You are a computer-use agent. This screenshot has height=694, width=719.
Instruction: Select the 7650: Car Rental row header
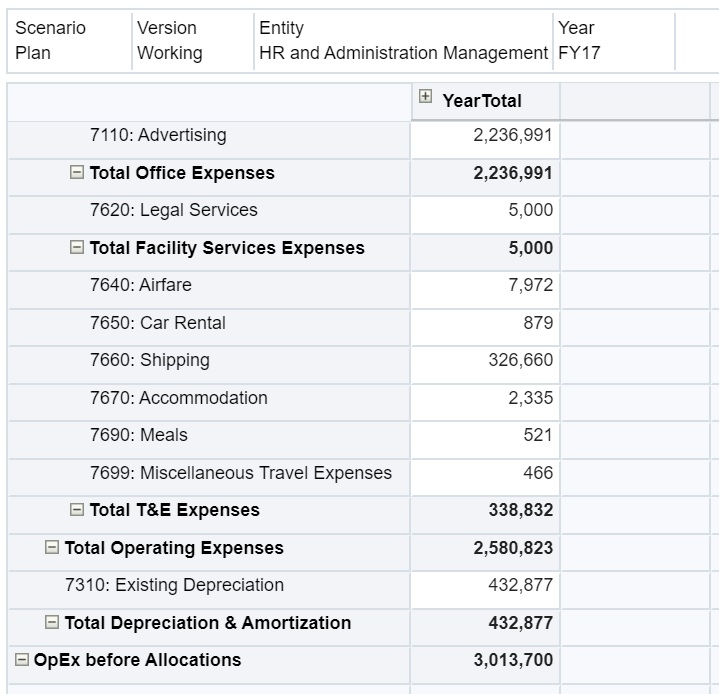click(157, 323)
